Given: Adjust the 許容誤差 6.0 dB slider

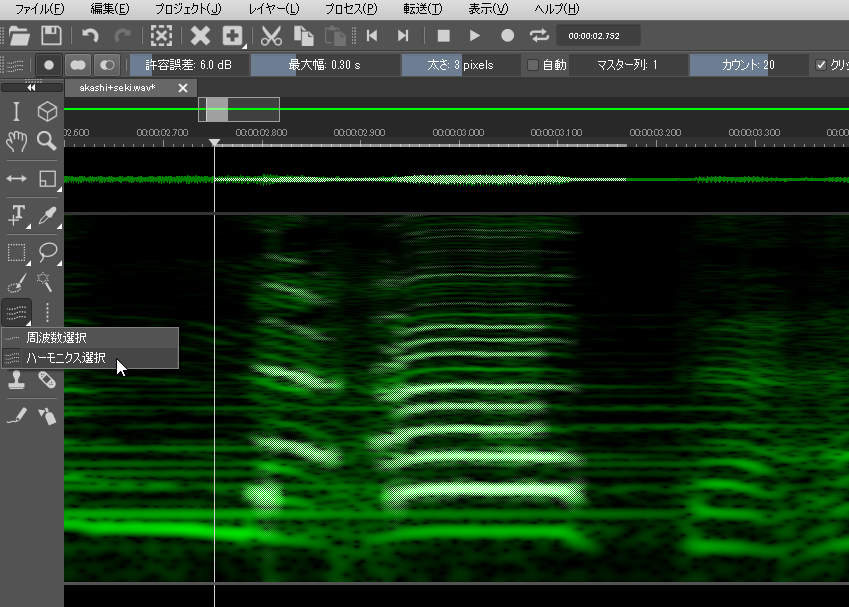Looking at the screenshot, I should click(188, 65).
